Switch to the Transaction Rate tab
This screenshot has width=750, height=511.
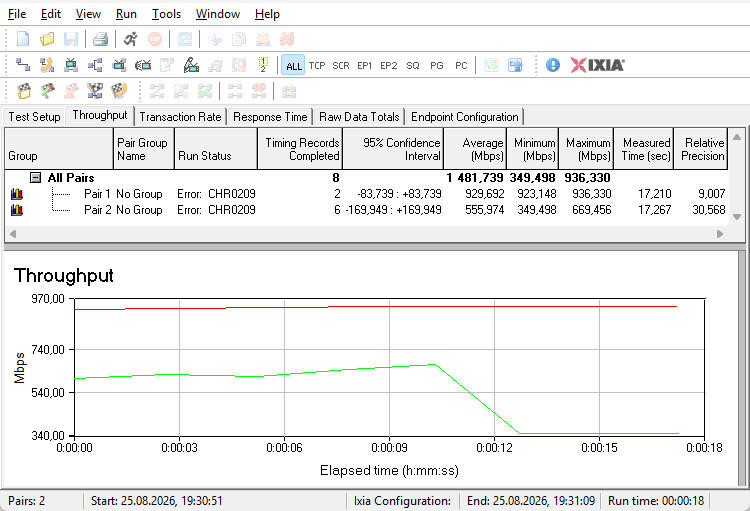(180, 117)
